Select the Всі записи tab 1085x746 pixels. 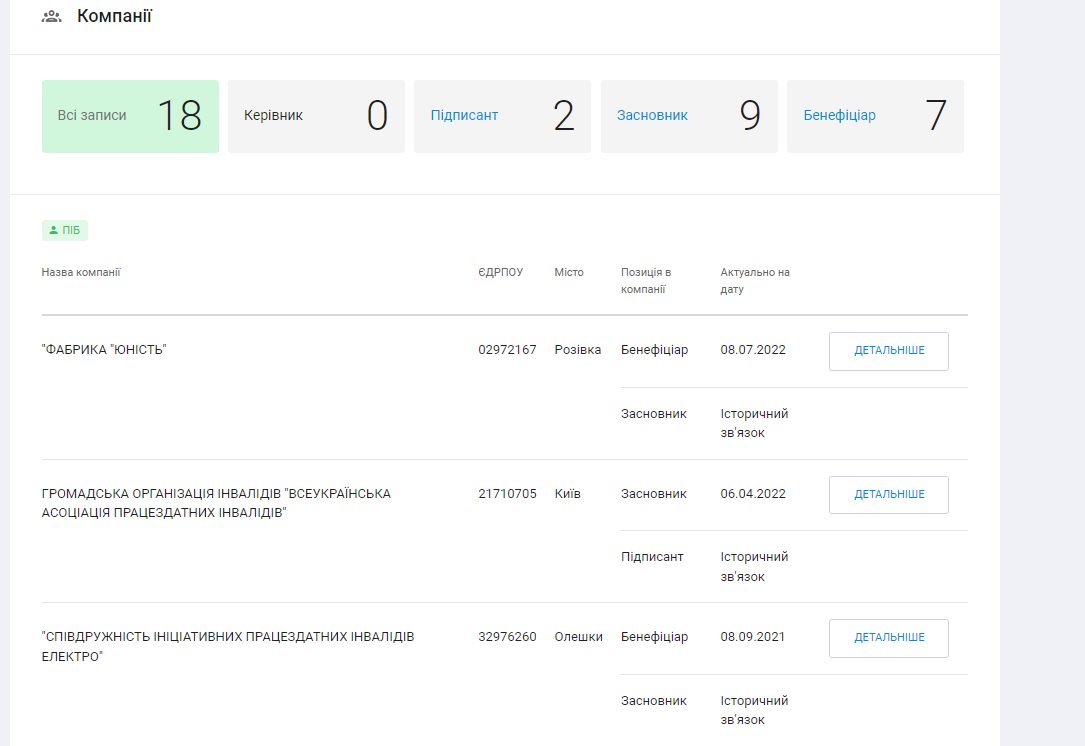coord(130,116)
